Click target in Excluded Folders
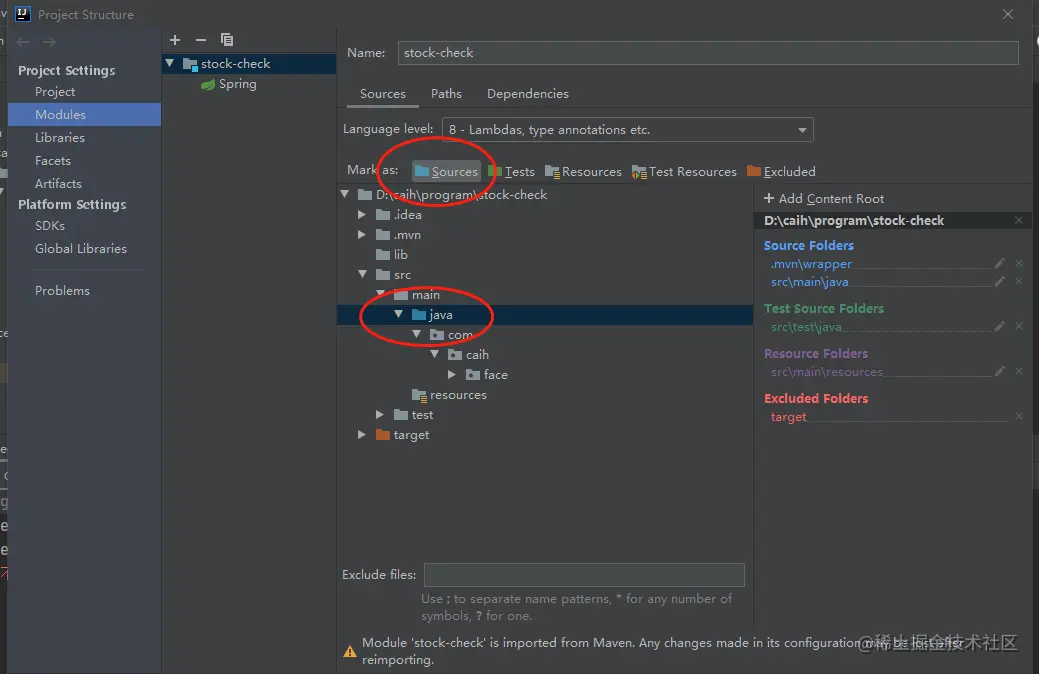1039x674 pixels. (789, 418)
